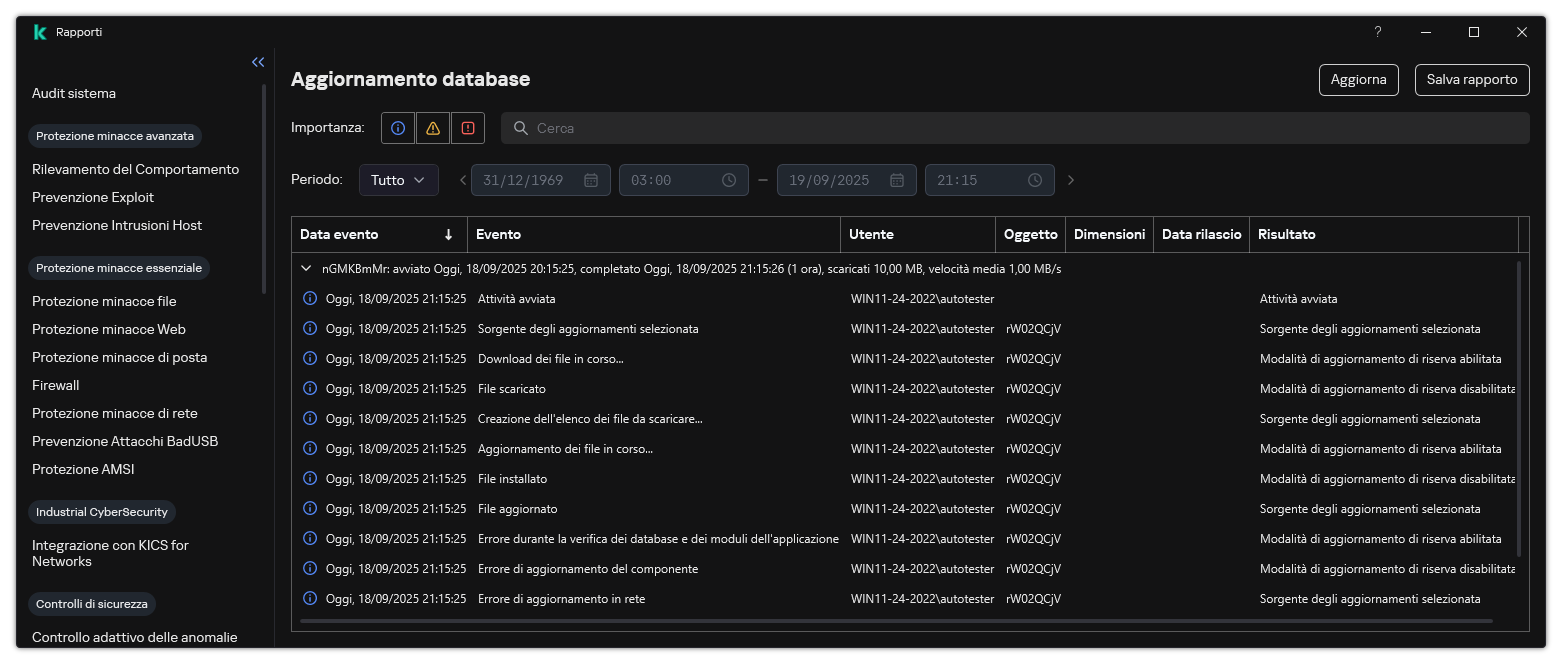This screenshot has height=664, width=1562.
Task: Open Protezione minacce file report
Action: pos(104,301)
